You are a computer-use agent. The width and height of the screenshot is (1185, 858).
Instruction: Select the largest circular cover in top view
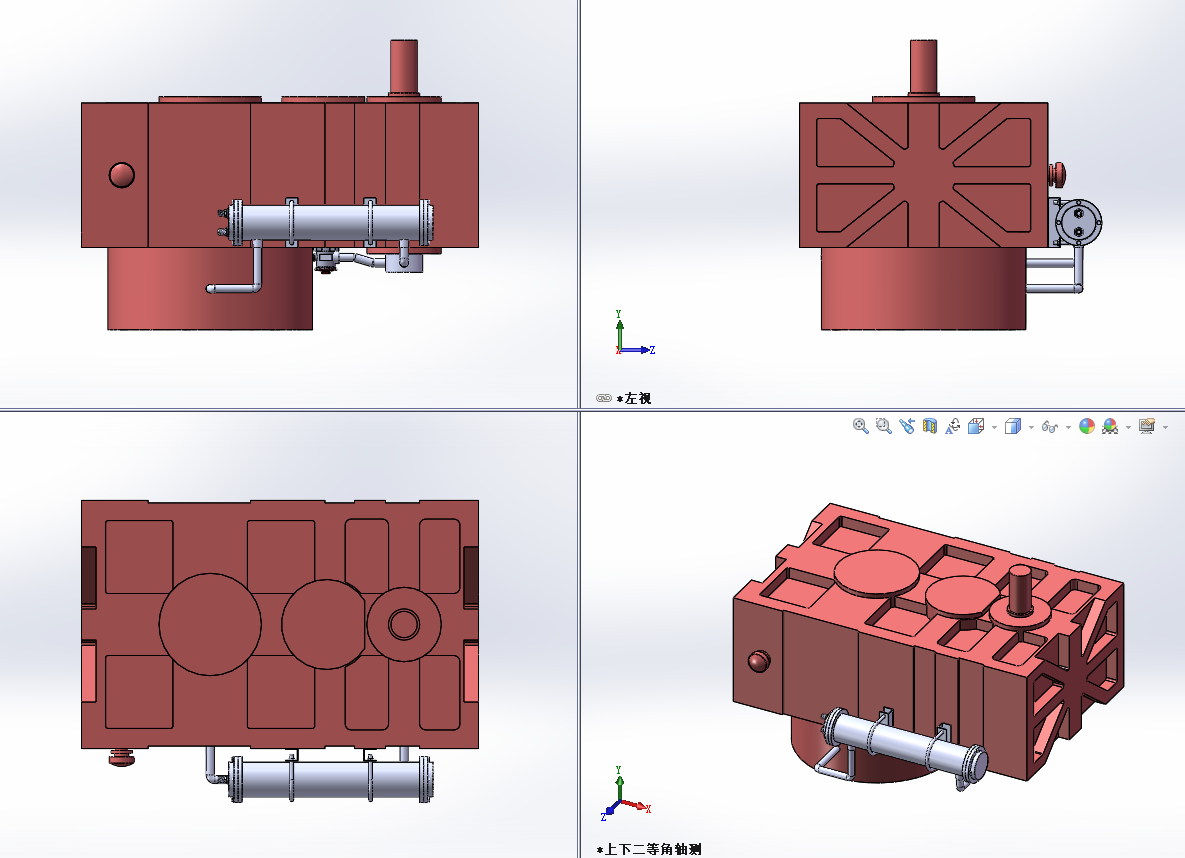[x=210, y=624]
